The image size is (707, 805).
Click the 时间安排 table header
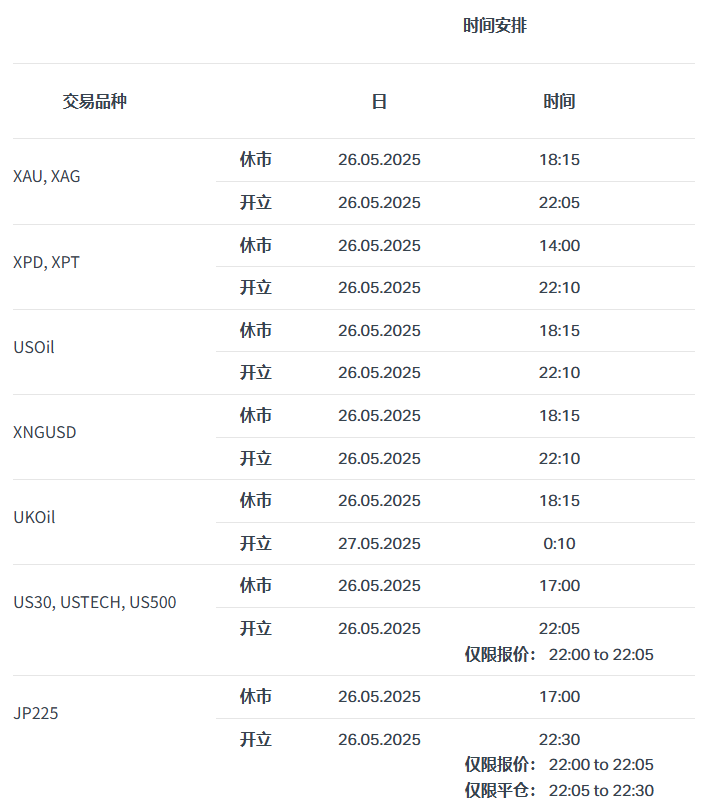[494, 26]
